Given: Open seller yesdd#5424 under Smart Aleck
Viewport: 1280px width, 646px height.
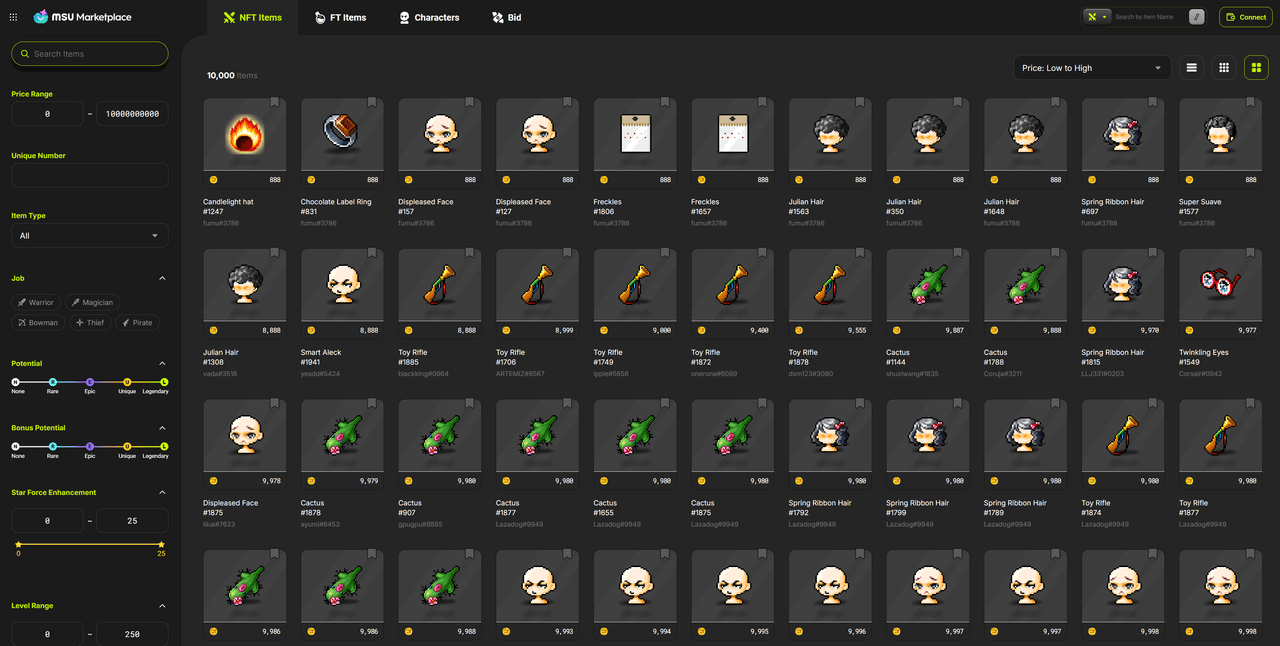Looking at the screenshot, I should 321,374.
